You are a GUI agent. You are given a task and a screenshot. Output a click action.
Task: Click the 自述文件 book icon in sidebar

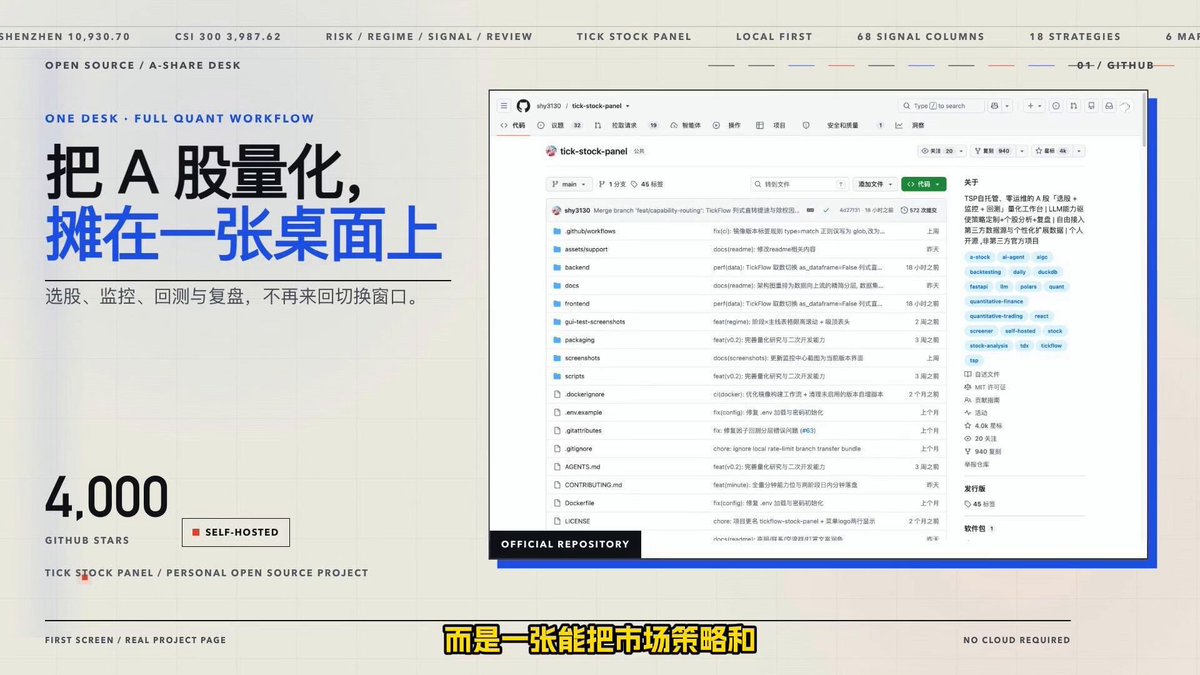click(968, 374)
